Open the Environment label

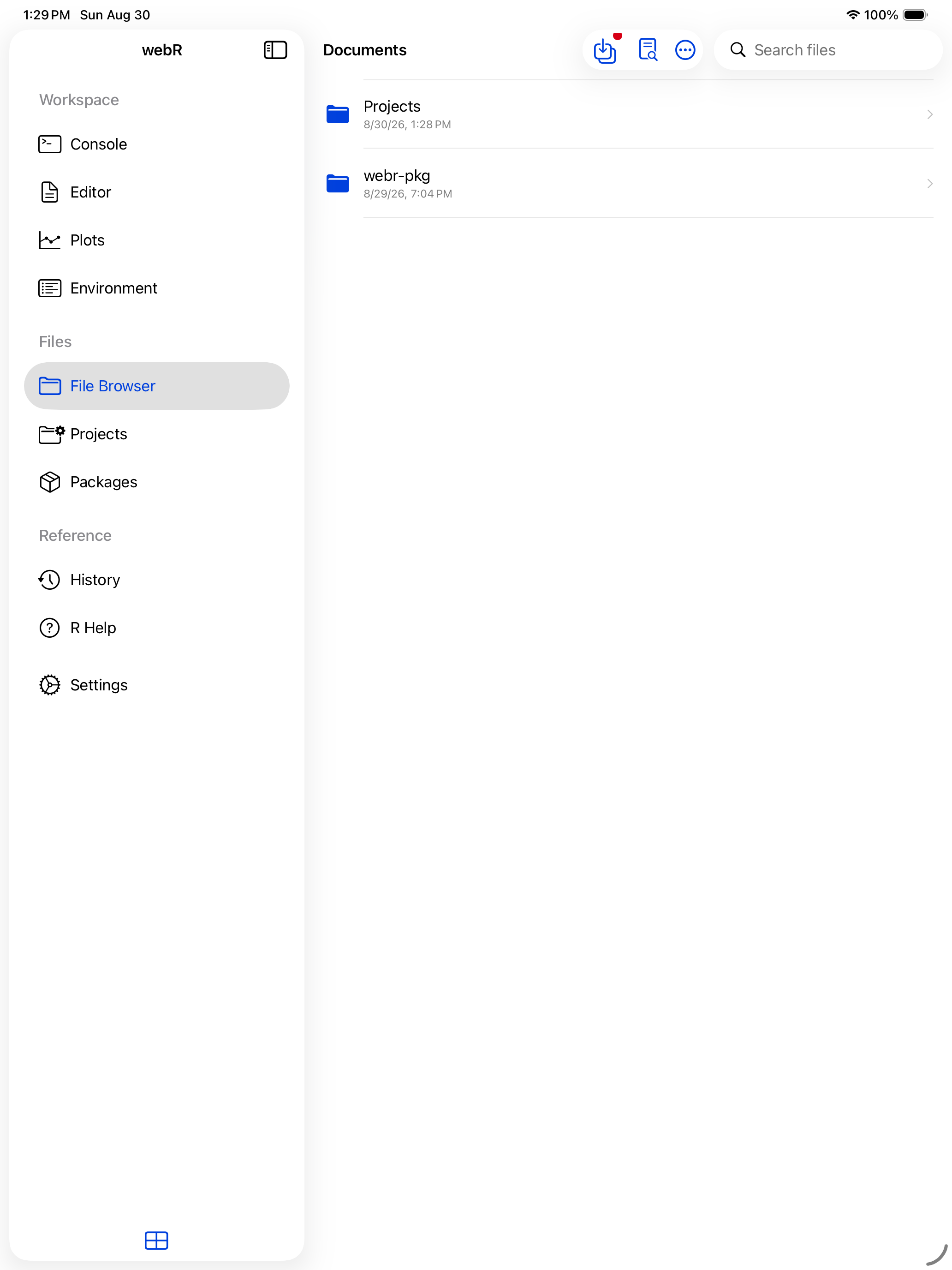click(x=113, y=288)
